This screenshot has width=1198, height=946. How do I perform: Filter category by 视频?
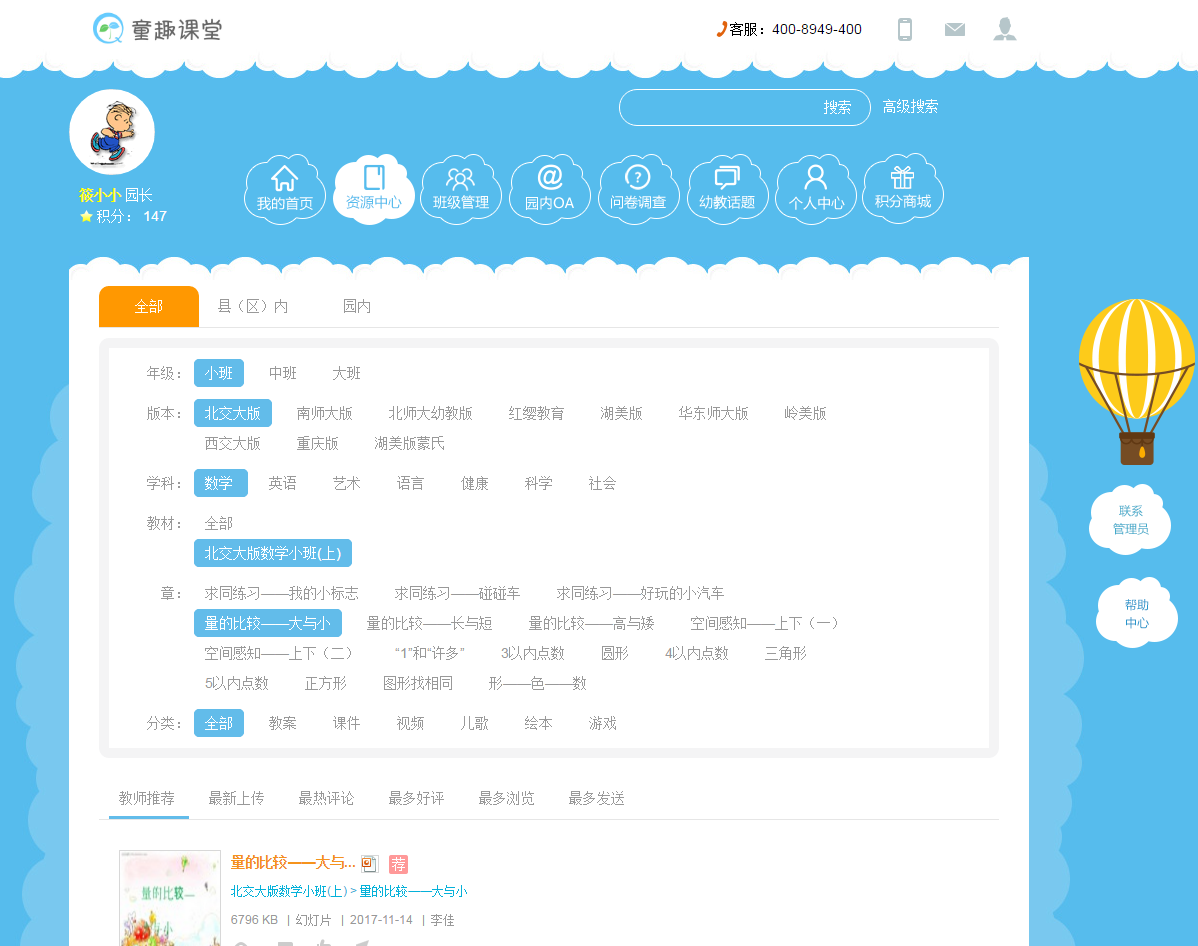point(410,723)
